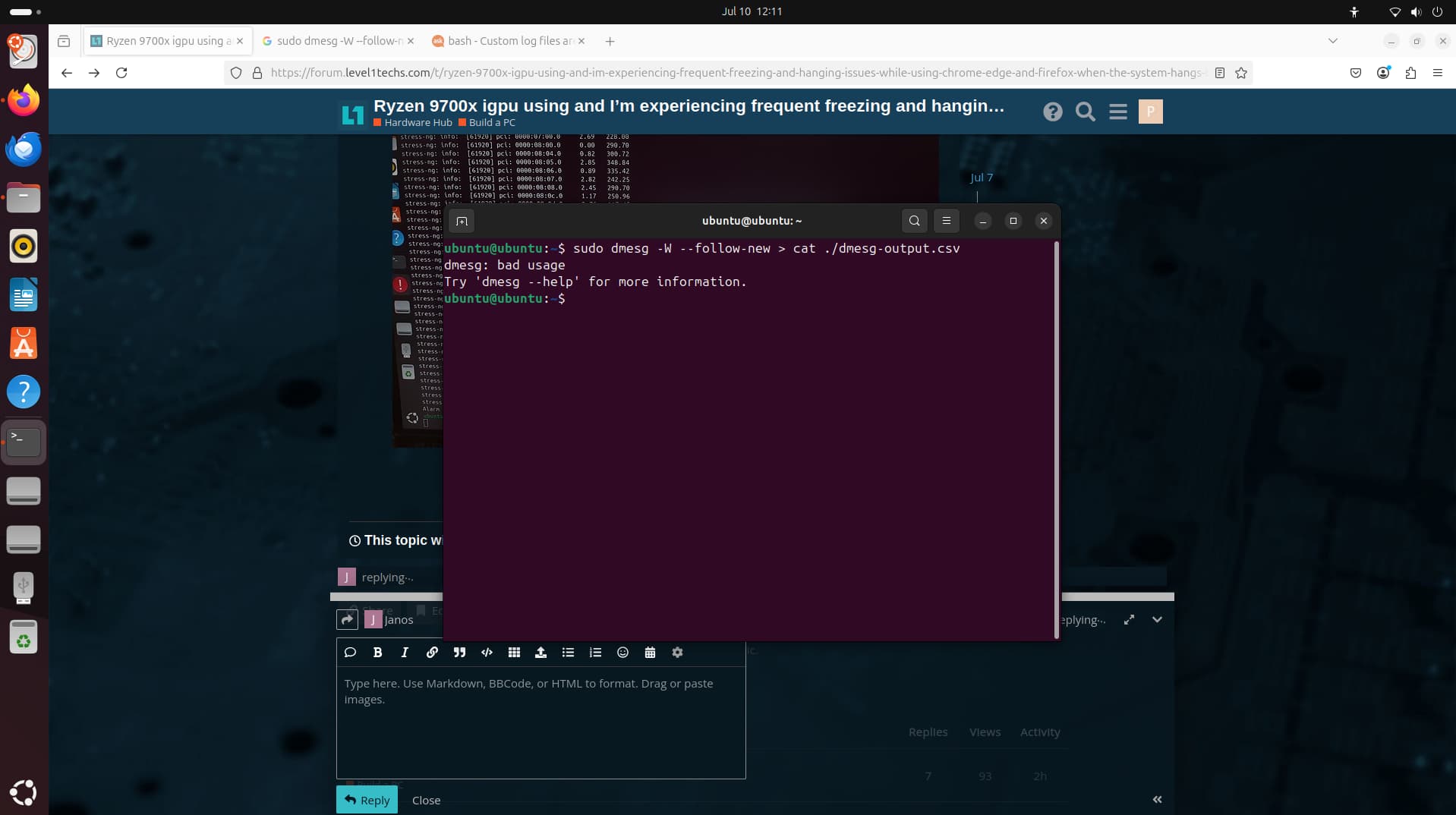Insert table in the reply editor
Image resolution: width=1456 pixels, height=815 pixels.
pyautogui.click(x=514, y=653)
